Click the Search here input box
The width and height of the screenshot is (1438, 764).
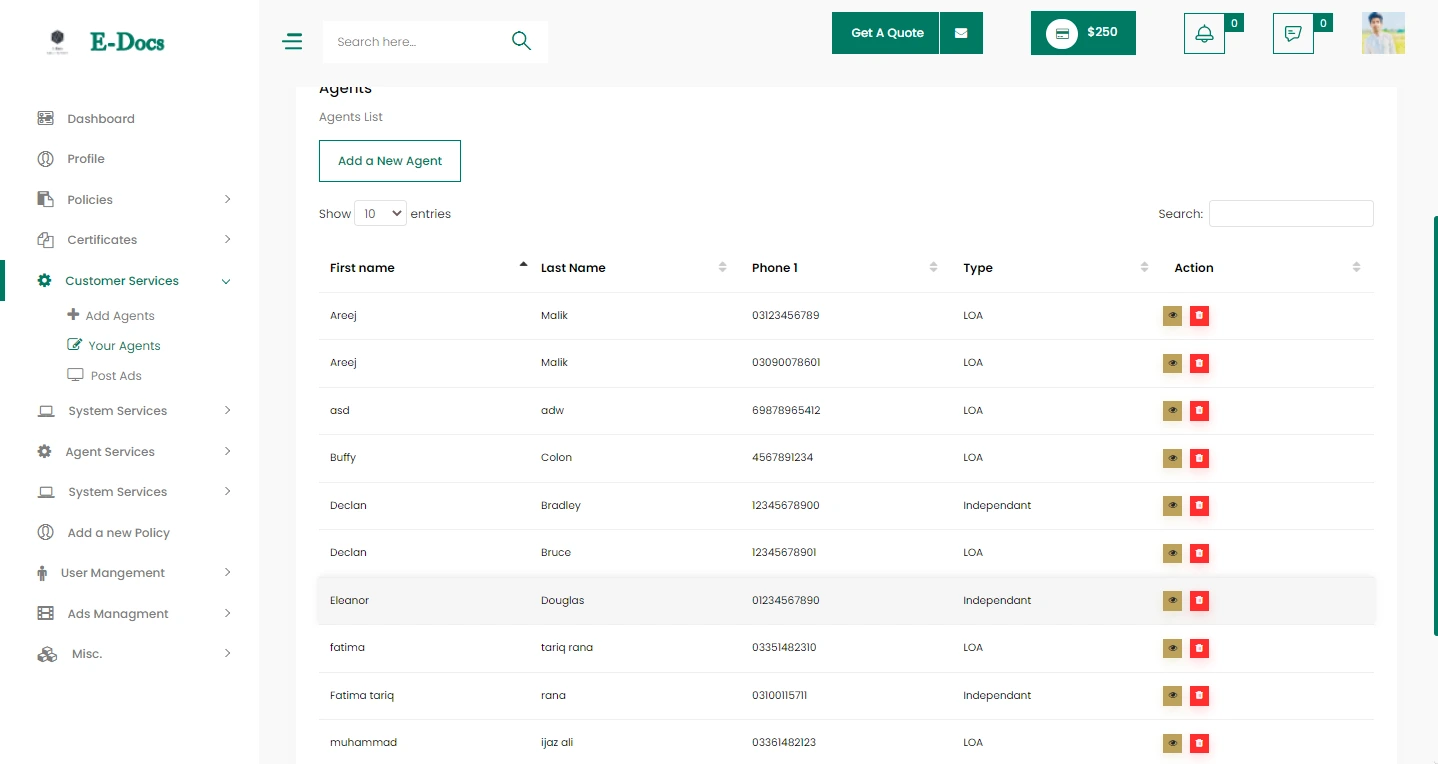(x=418, y=42)
